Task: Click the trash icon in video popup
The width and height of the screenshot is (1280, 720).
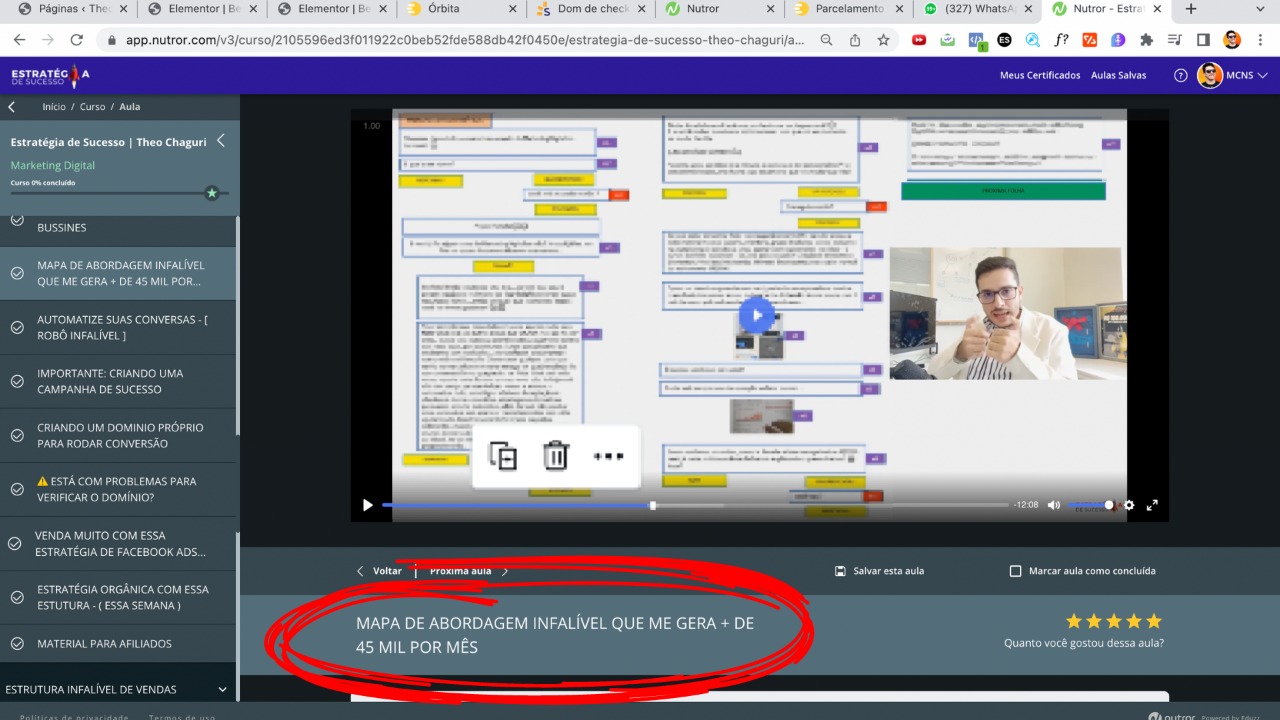Action: [x=555, y=456]
